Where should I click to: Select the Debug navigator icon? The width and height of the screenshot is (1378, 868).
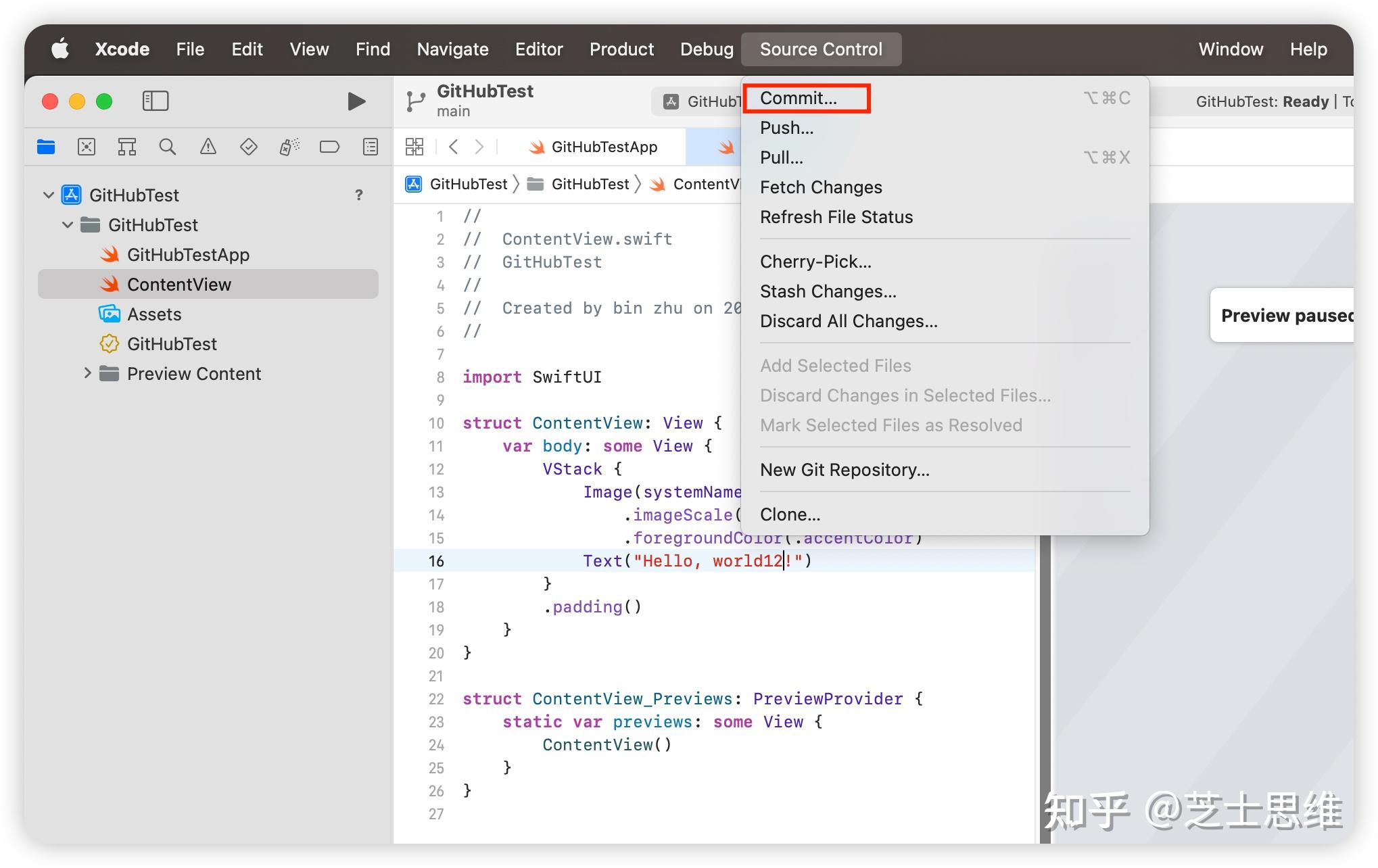point(289,146)
